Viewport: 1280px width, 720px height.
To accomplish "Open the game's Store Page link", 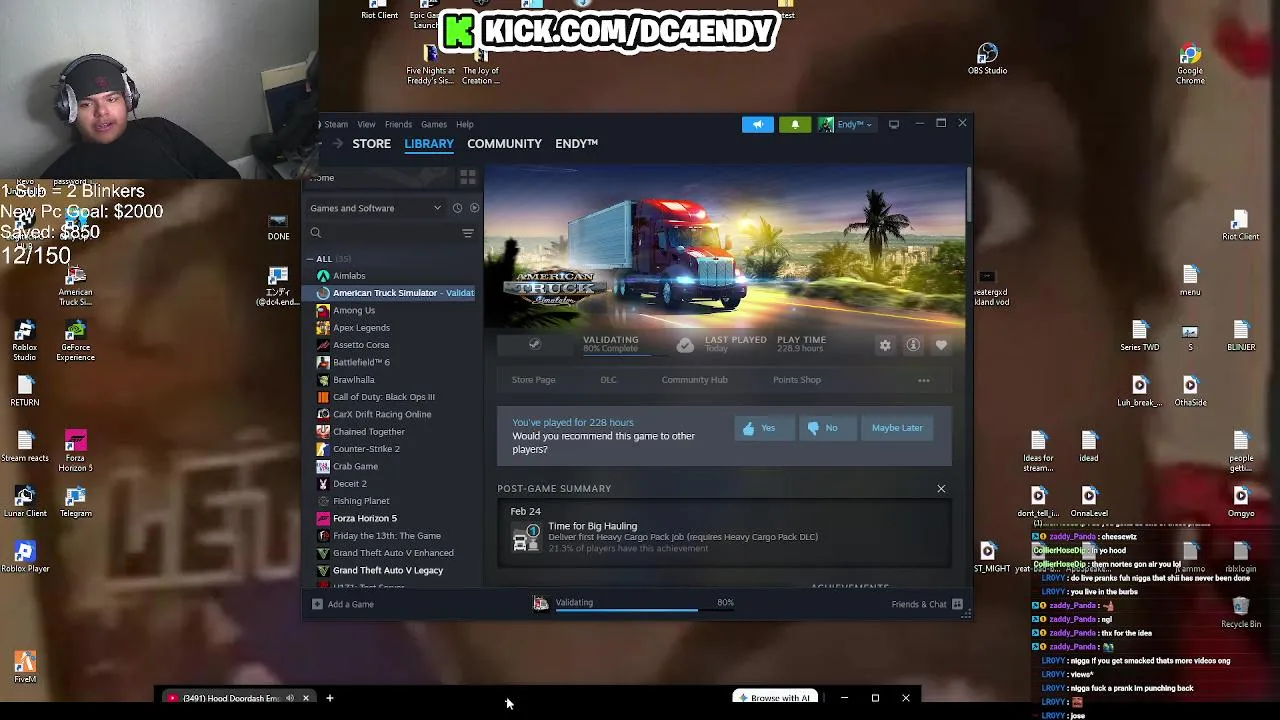I will click(x=533, y=380).
